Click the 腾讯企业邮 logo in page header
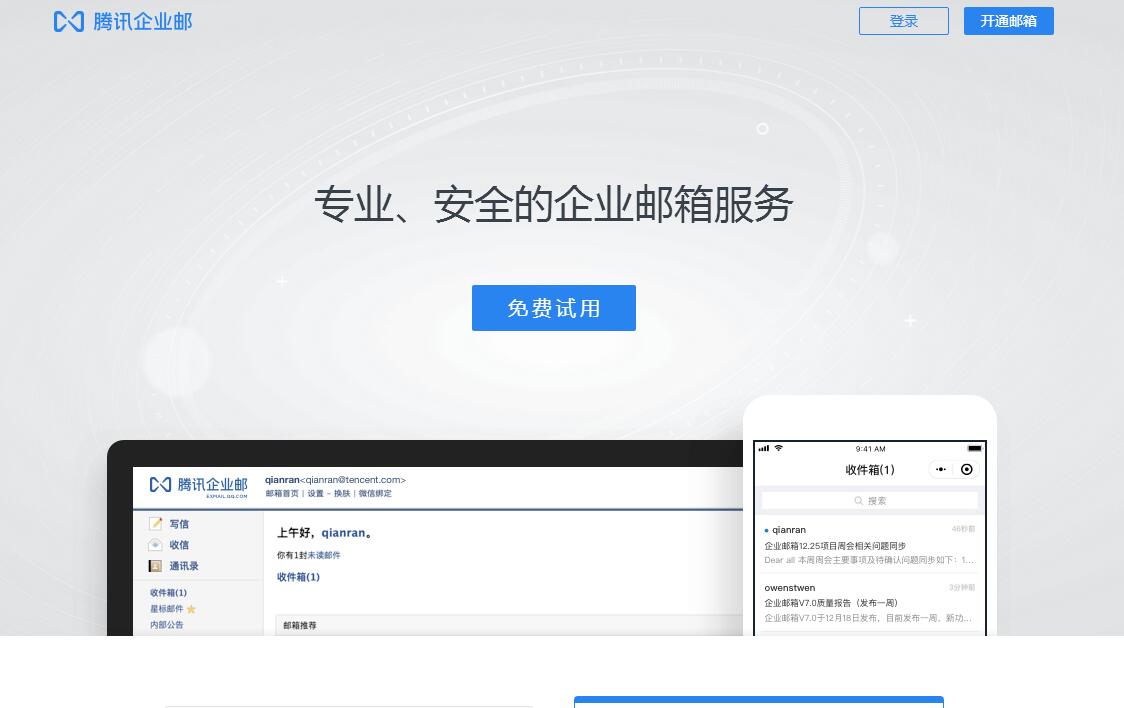Viewport: 1124px width, 708px height. pos(122,21)
